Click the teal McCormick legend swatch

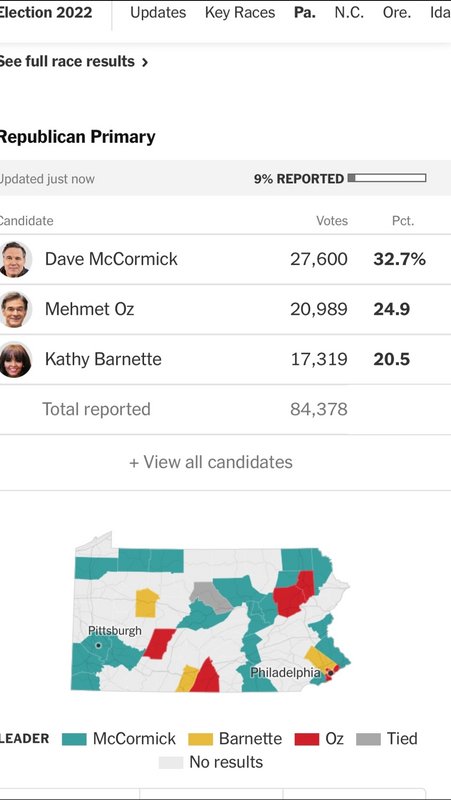[x=74, y=739]
